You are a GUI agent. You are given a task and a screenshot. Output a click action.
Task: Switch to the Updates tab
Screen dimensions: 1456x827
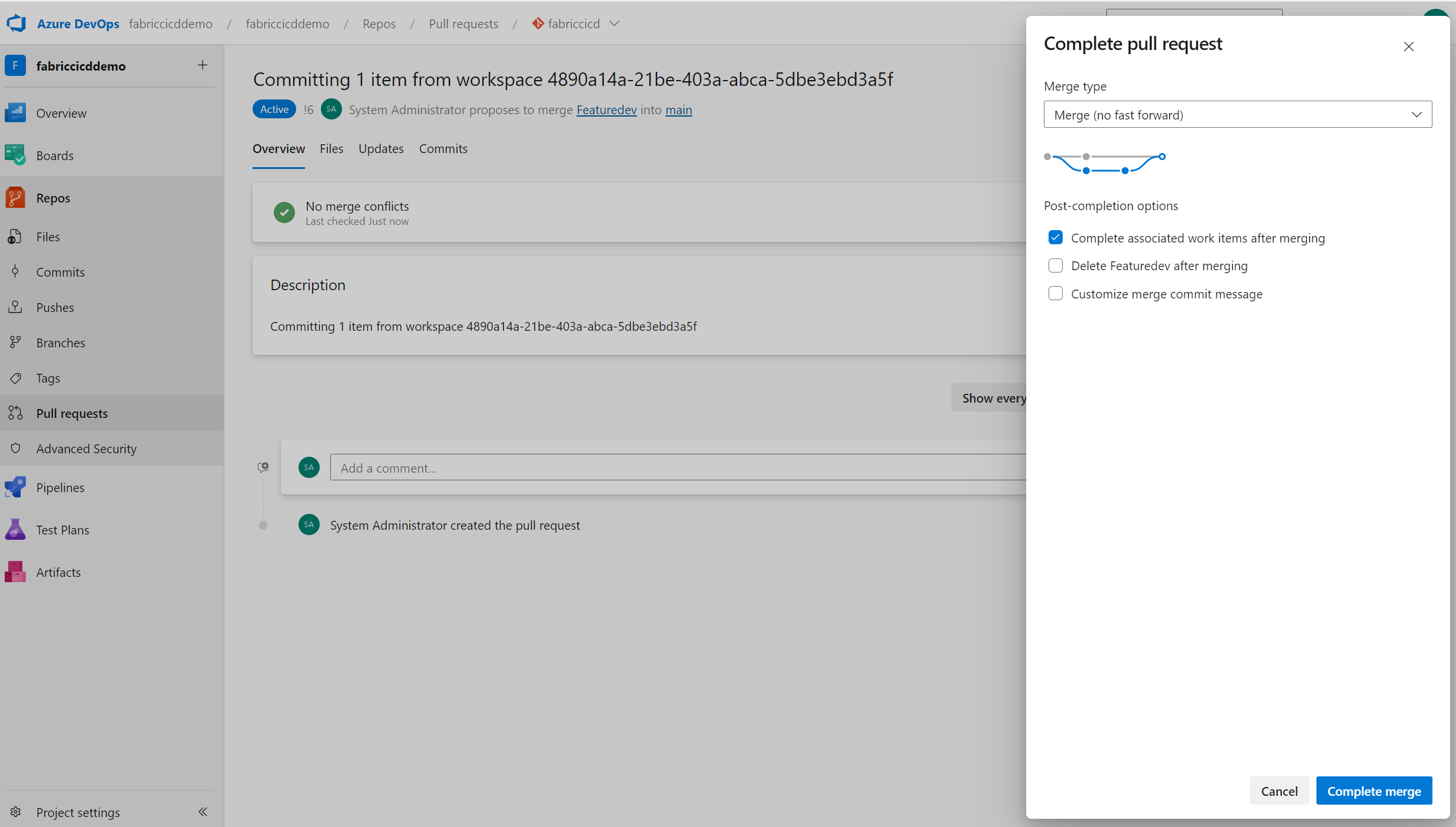(381, 149)
